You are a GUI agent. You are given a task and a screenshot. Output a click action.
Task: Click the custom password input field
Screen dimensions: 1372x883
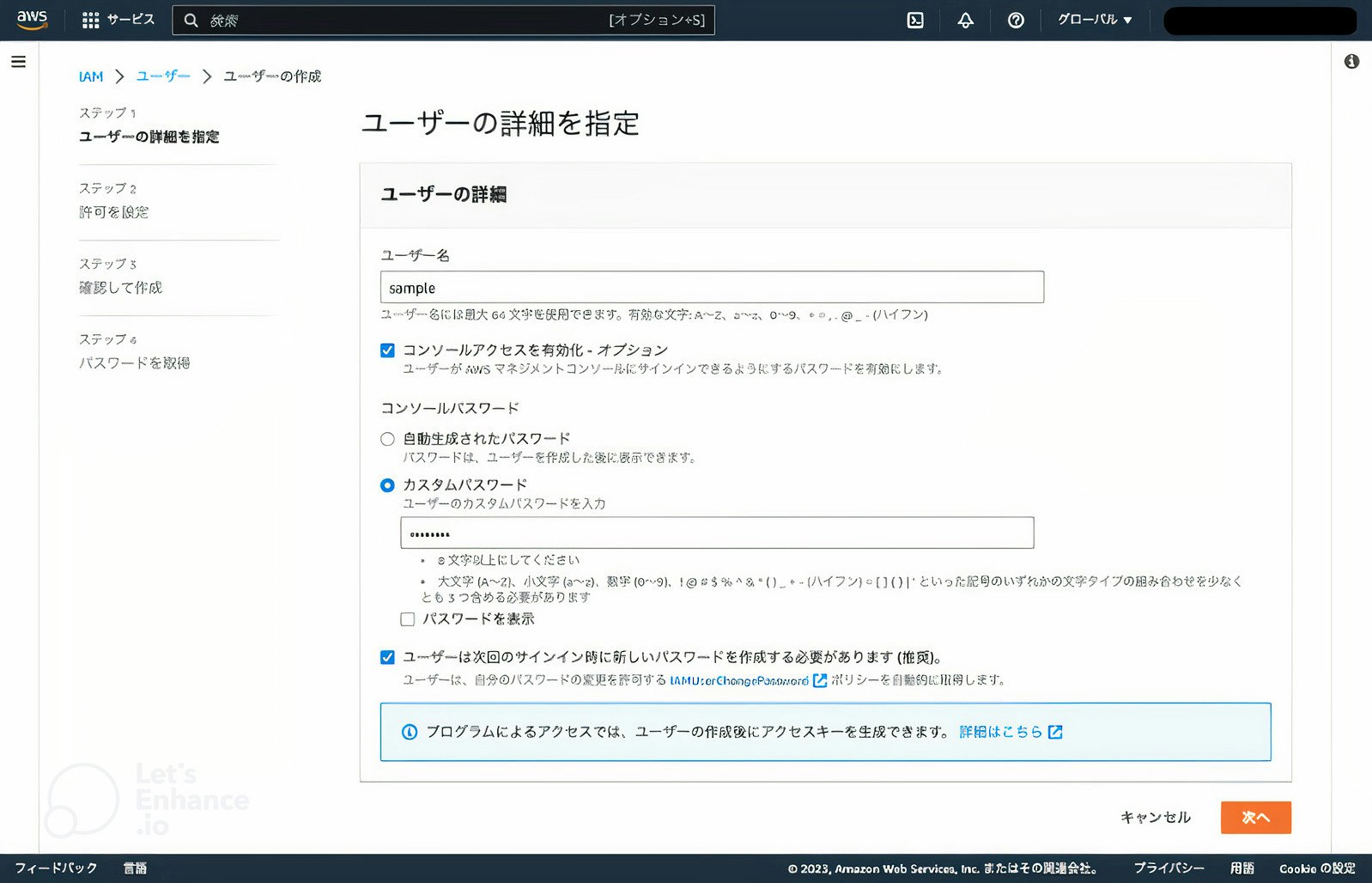717,533
